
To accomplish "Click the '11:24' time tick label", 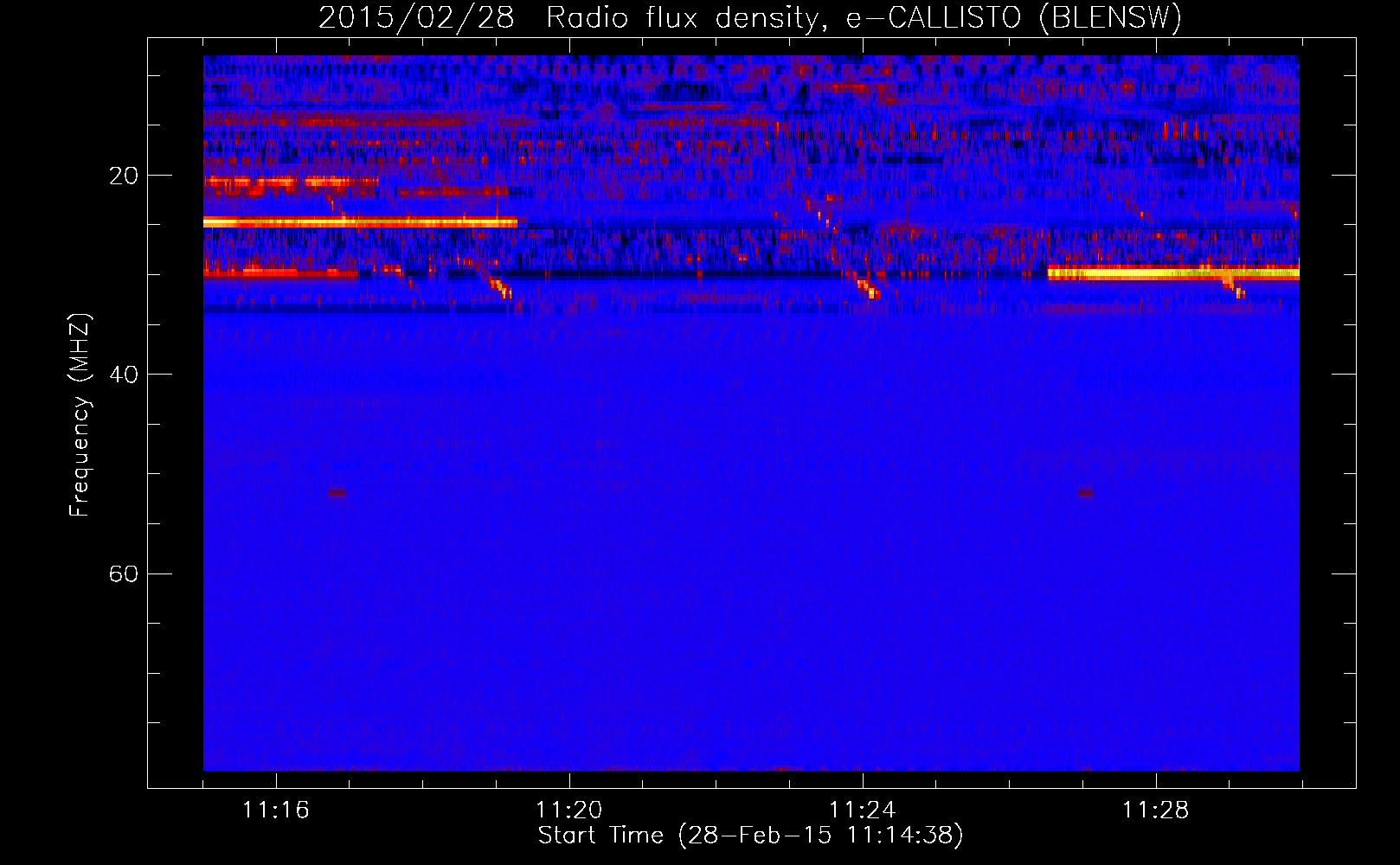I will point(862,811).
